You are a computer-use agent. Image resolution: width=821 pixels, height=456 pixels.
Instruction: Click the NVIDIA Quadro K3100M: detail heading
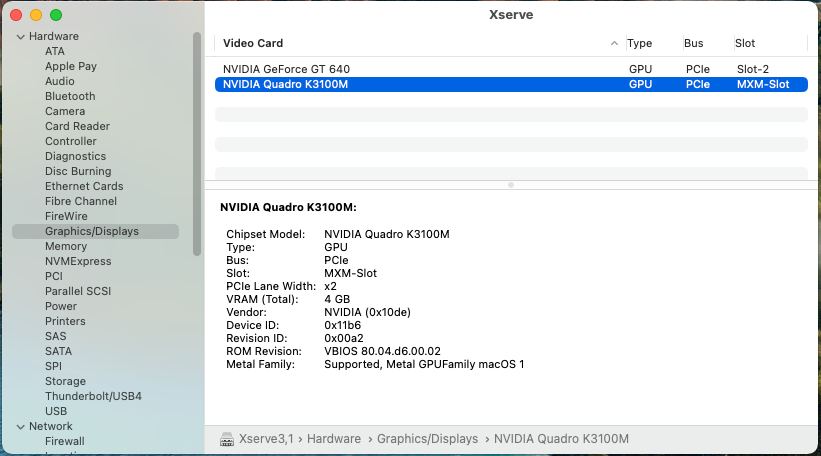288,207
